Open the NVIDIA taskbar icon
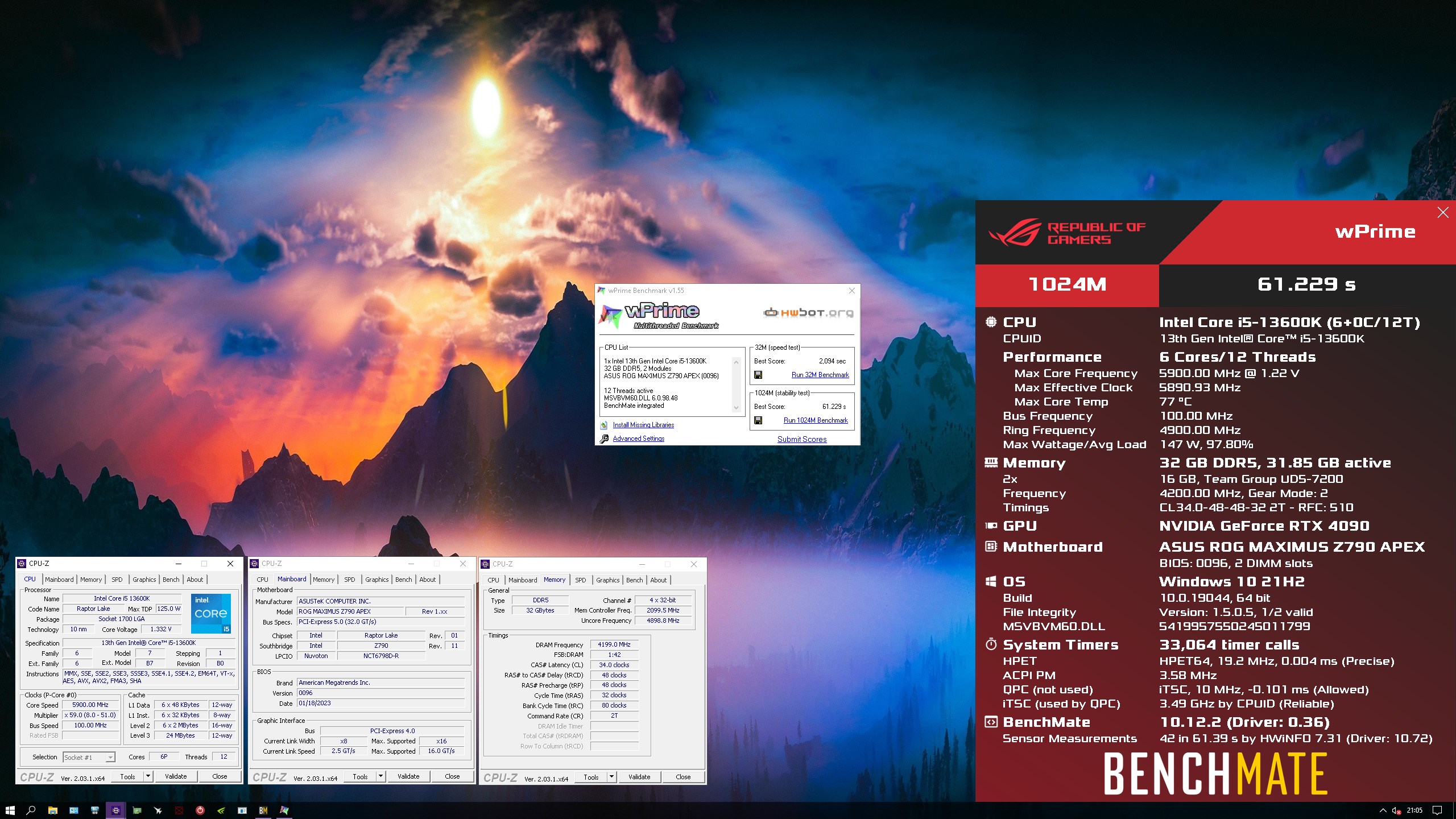Image resolution: width=1456 pixels, height=819 pixels. [x=221, y=810]
